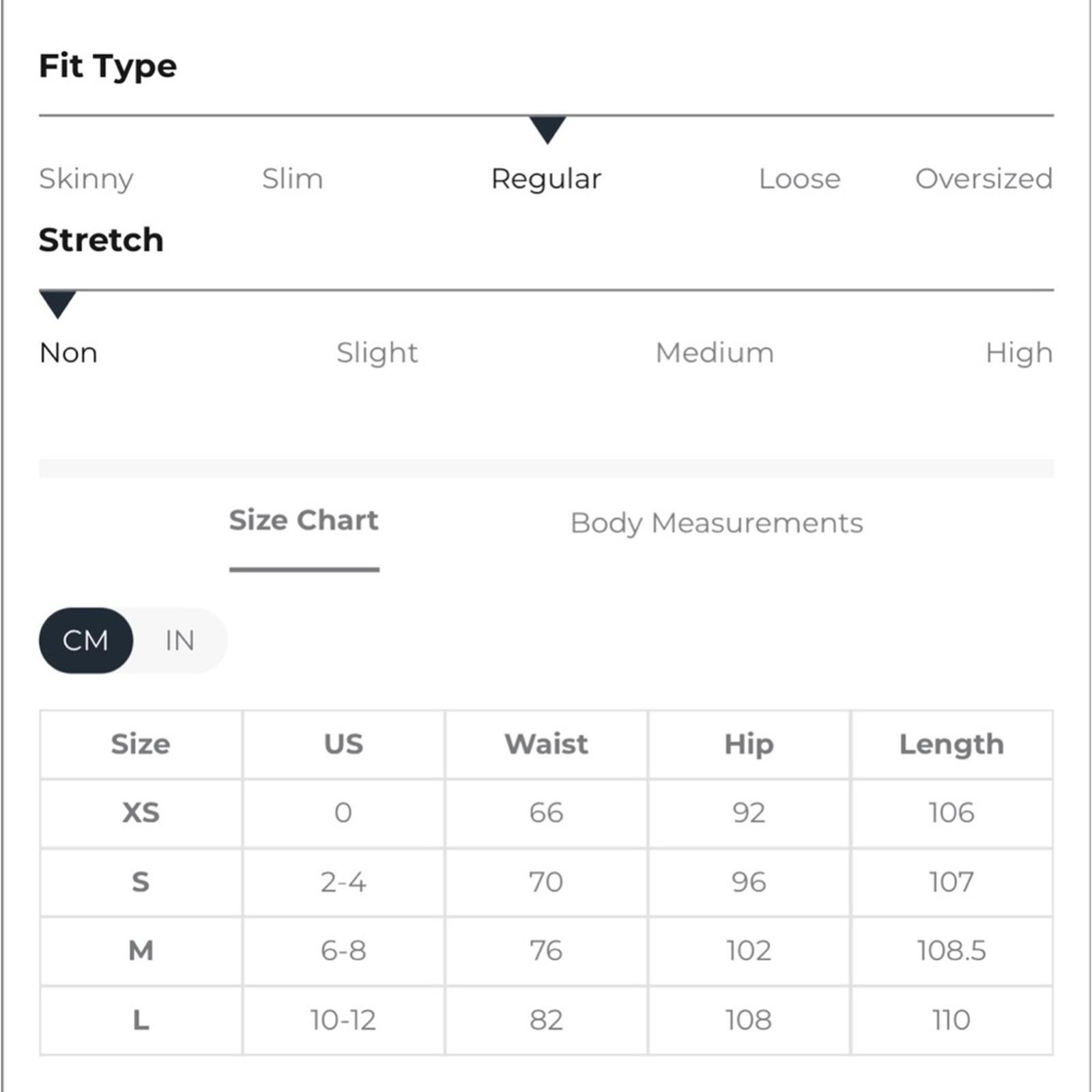This screenshot has height=1092, width=1092.
Task: Click the XS size row
Action: point(546,813)
